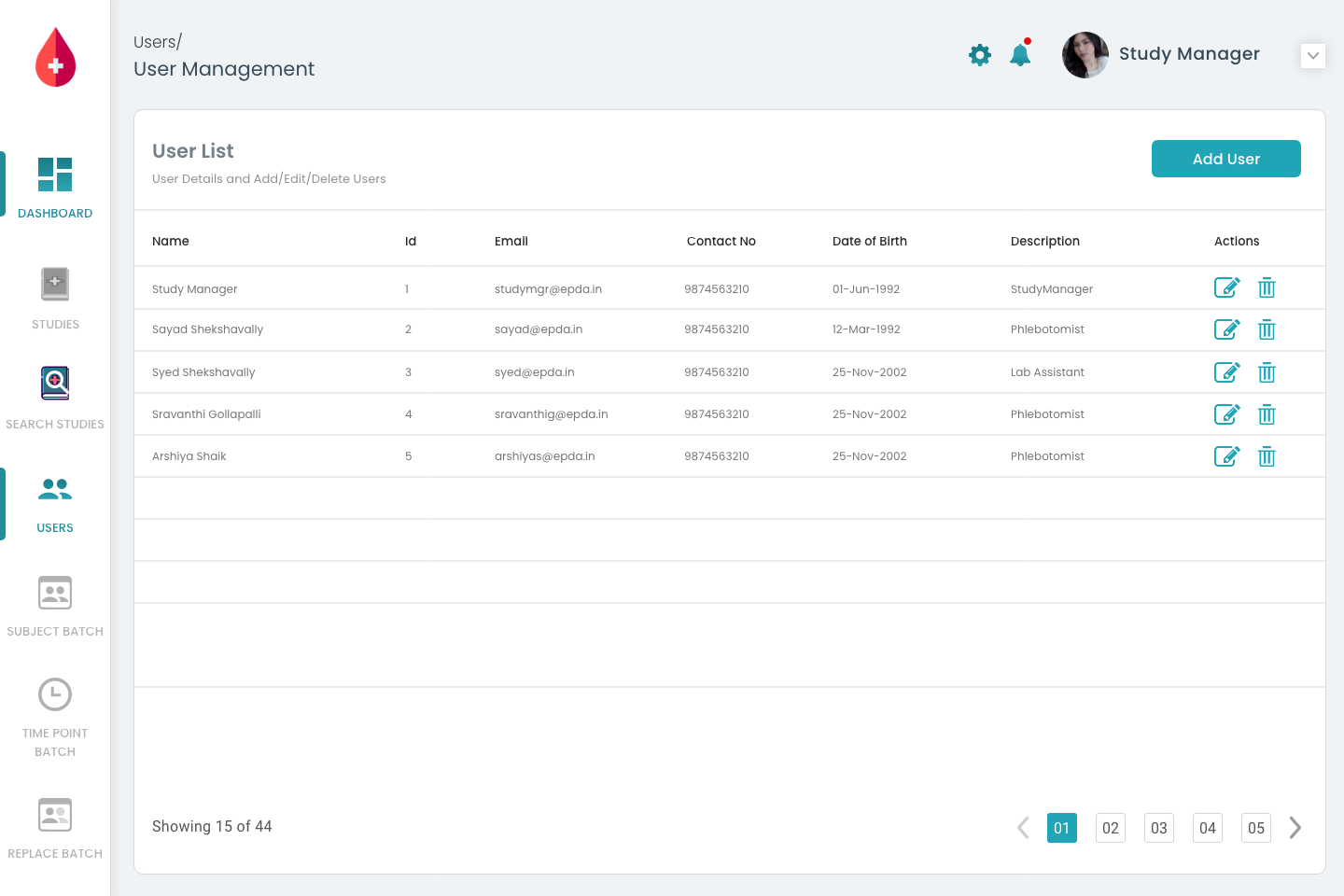Select page 04 in pagination
The height and width of the screenshot is (896, 1344).
(x=1208, y=828)
